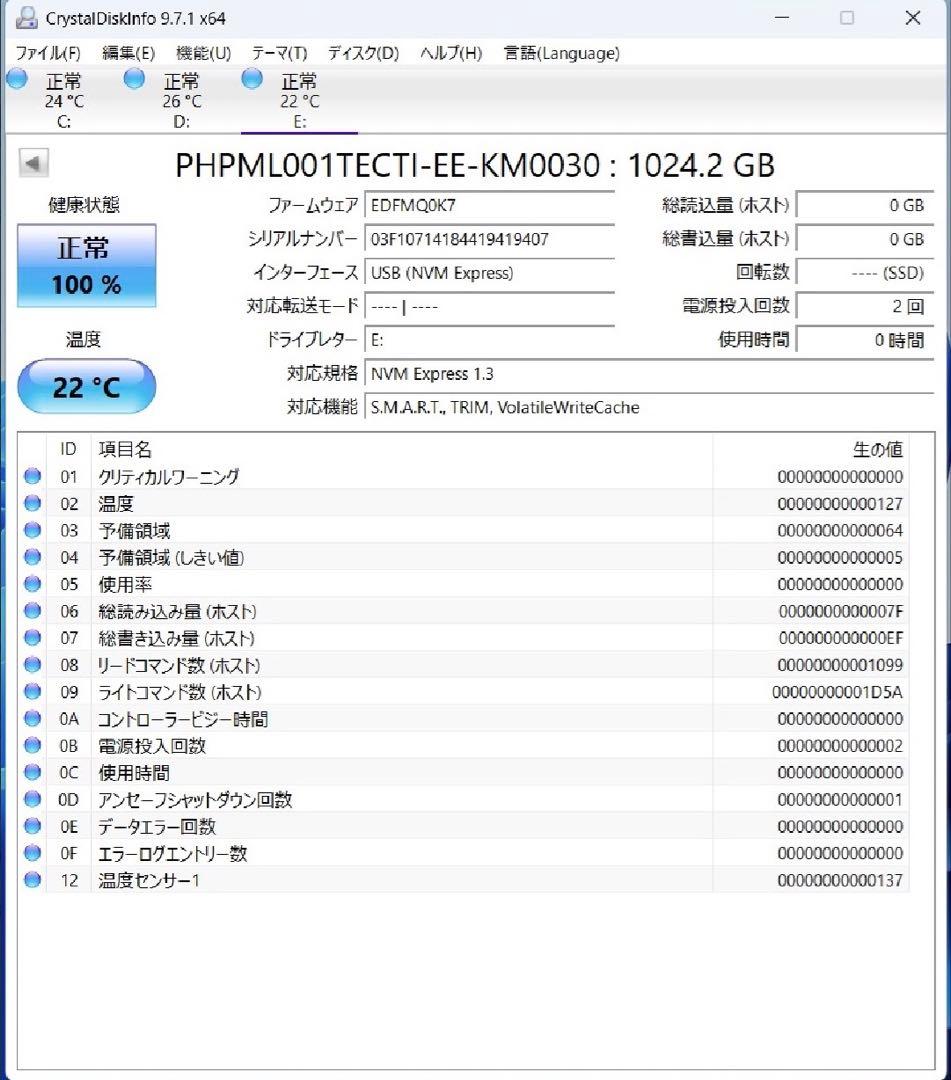Click the status dot above drive E:
951x1080 pixels.
pos(250,78)
